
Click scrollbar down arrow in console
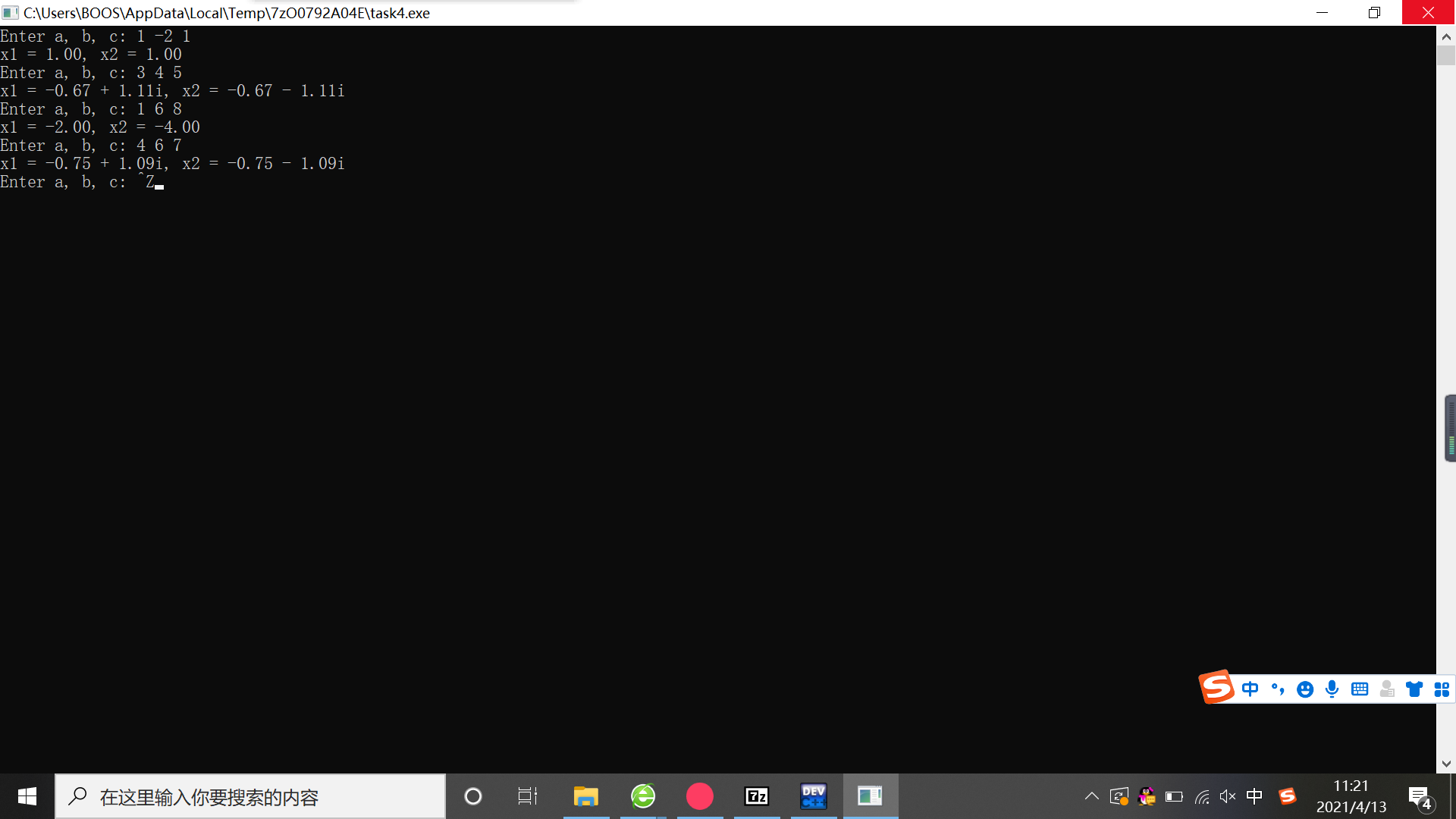point(1445,764)
